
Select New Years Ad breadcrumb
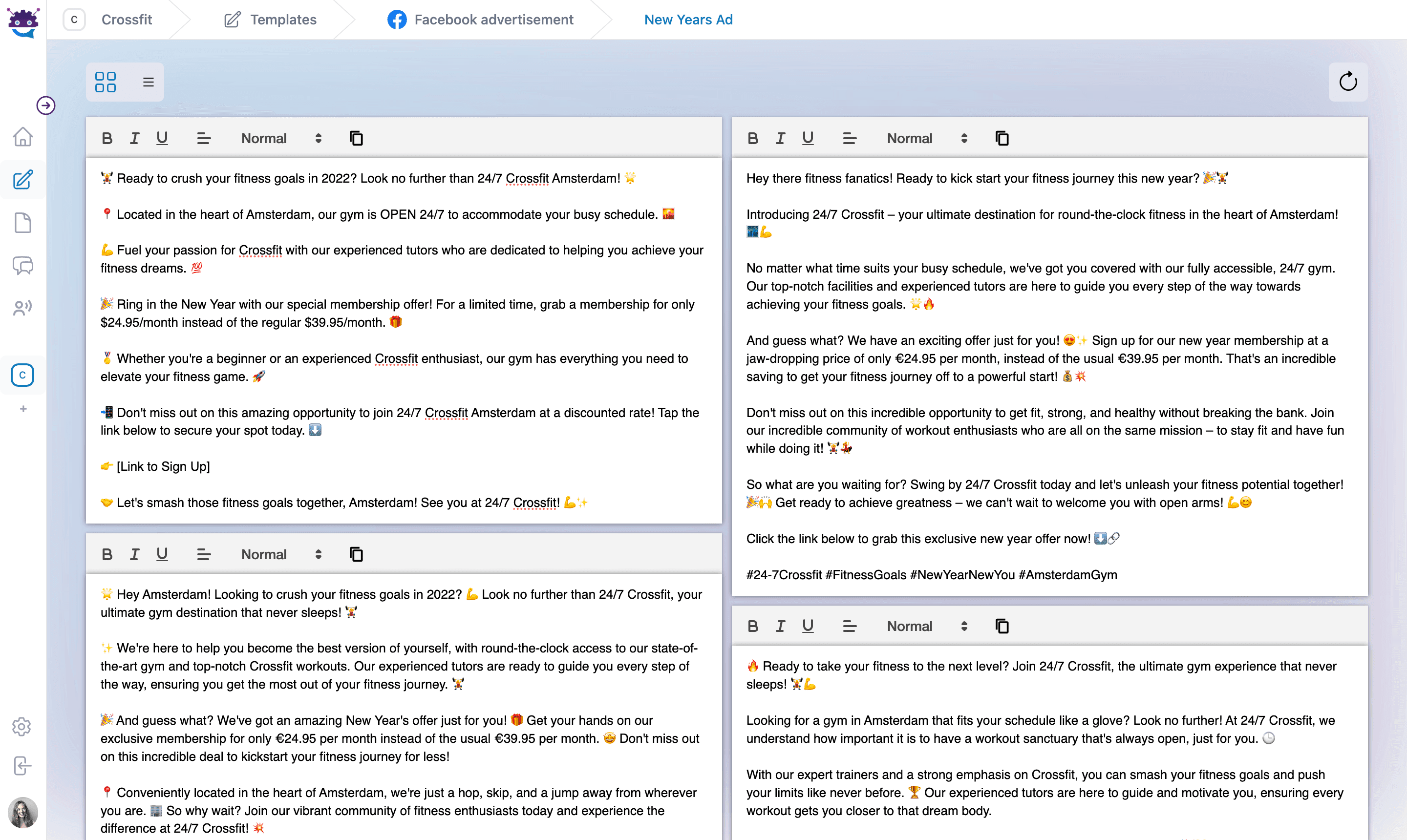[688, 19]
